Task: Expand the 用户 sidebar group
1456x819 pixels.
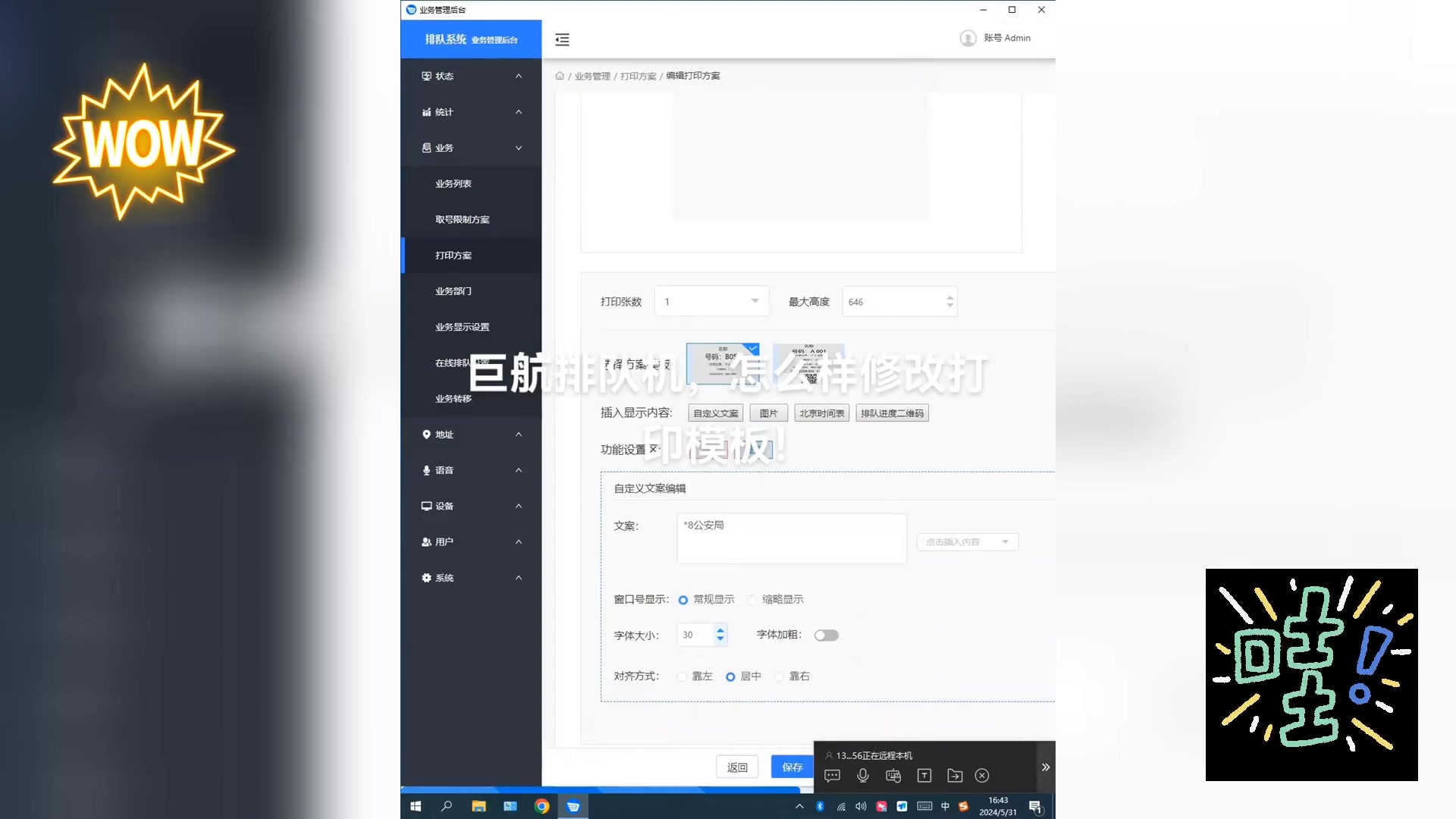Action: 471,542
